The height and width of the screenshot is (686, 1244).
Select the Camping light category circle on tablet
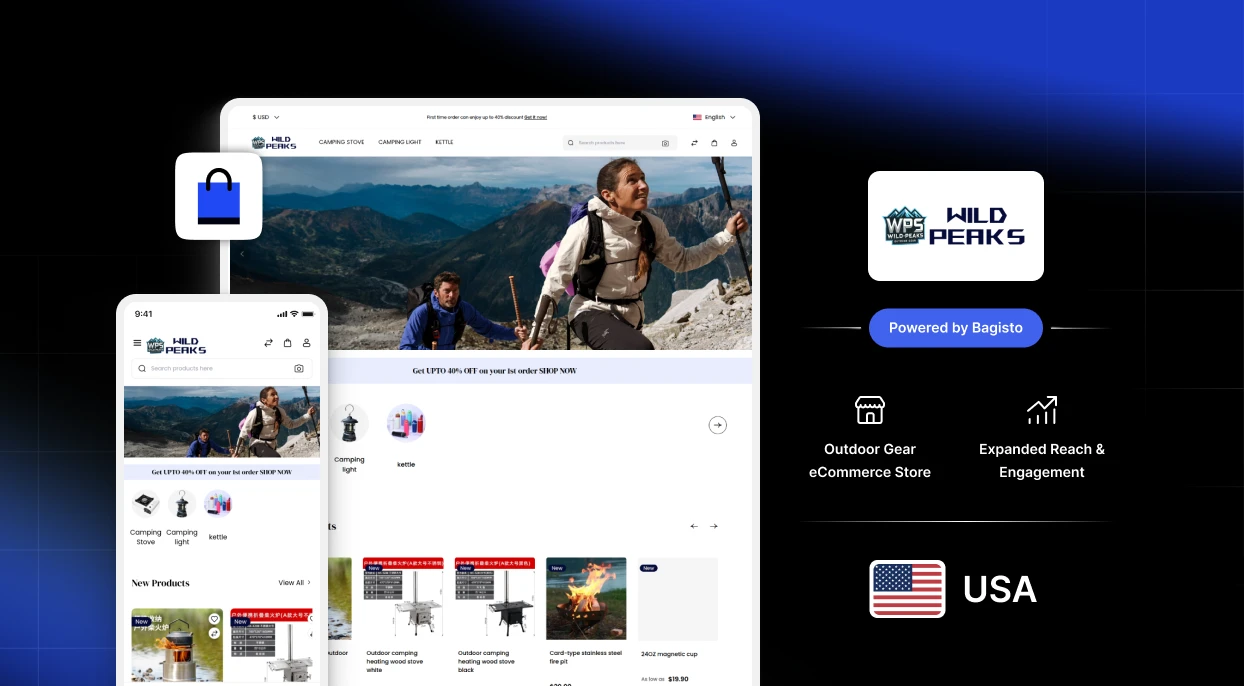(x=349, y=423)
